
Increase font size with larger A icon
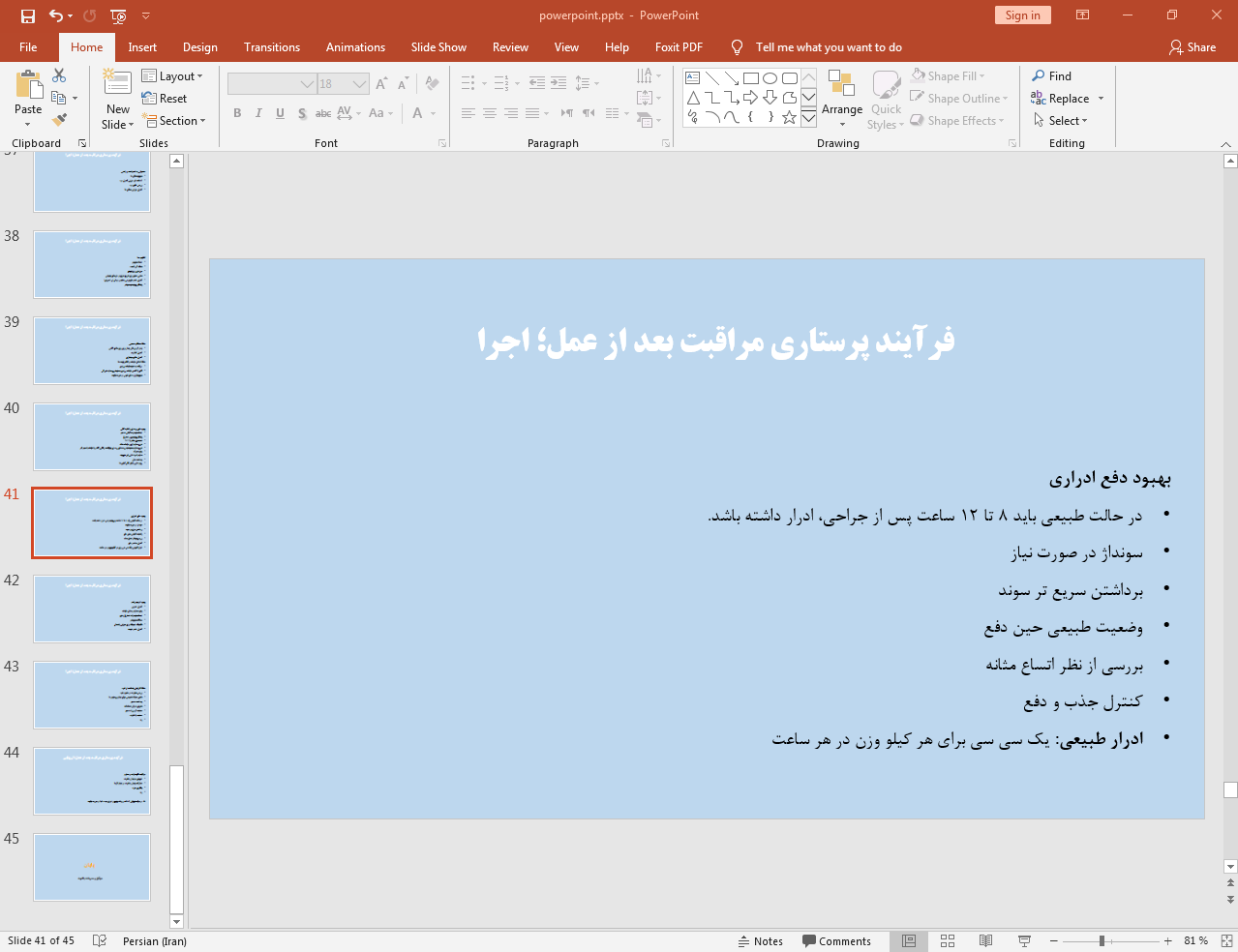(381, 84)
